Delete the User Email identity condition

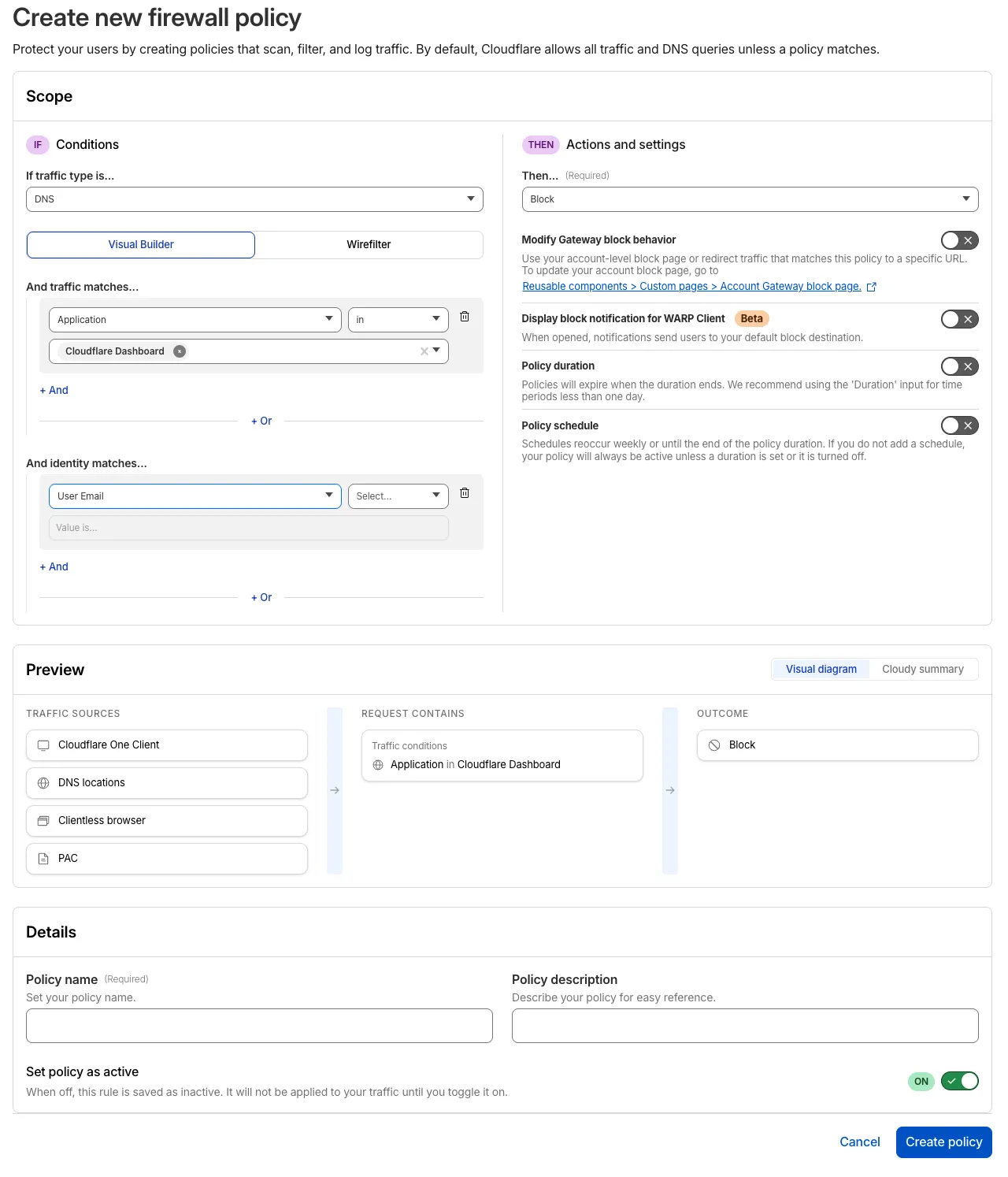465,492
